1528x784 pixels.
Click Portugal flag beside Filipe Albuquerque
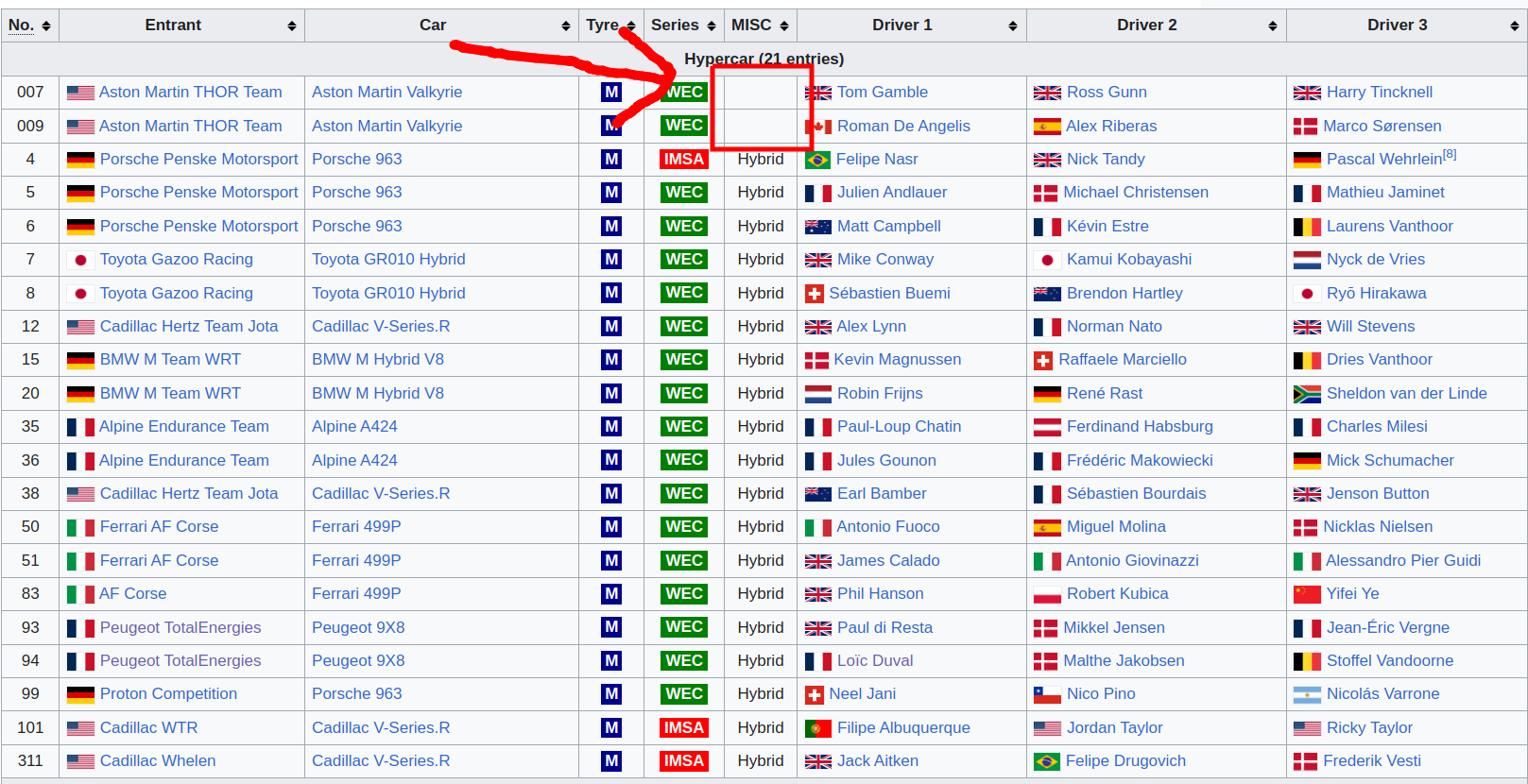pyautogui.click(x=818, y=728)
